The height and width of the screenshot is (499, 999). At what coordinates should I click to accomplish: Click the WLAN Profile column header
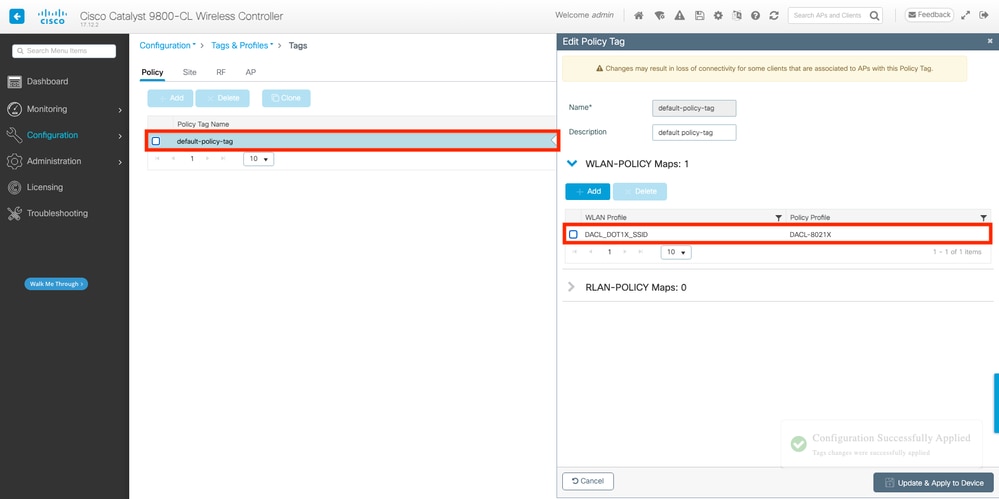606,218
